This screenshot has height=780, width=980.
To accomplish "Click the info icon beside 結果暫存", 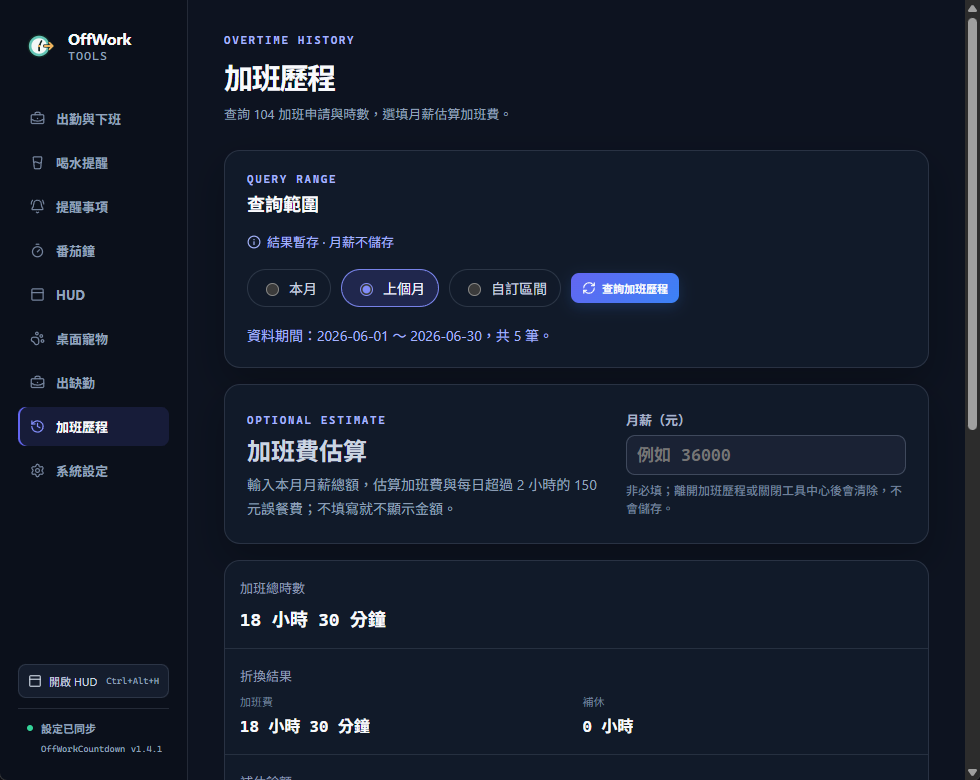I will tap(254, 242).
